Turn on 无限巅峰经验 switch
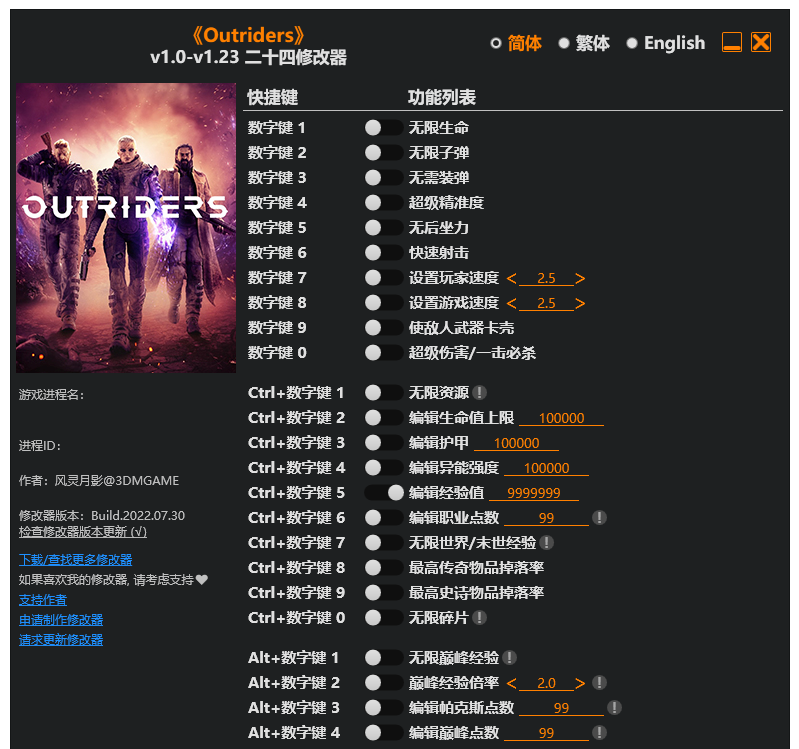This screenshot has width=799, height=749. coord(384,658)
